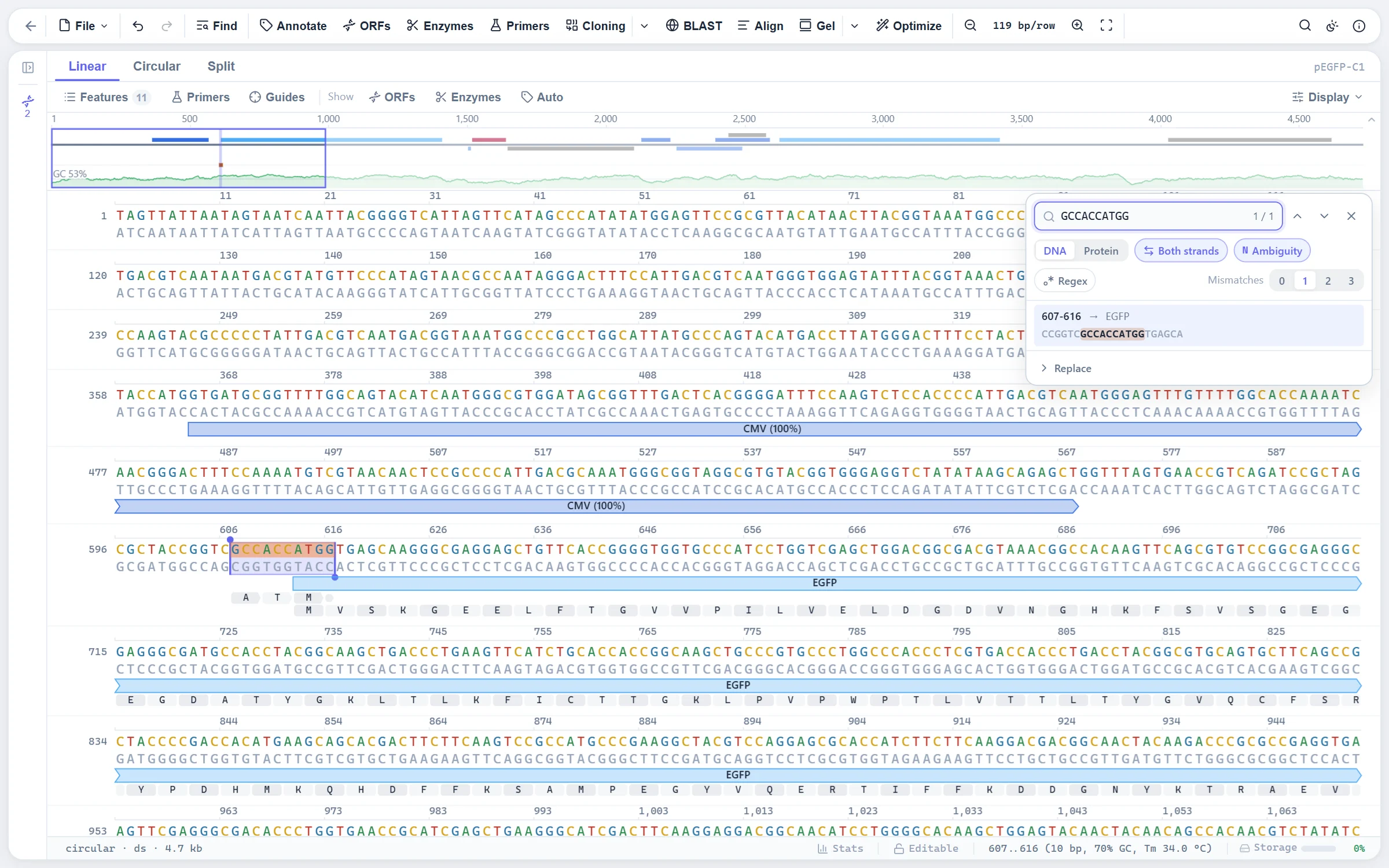Expand the Replace section

pyautogui.click(x=1066, y=369)
